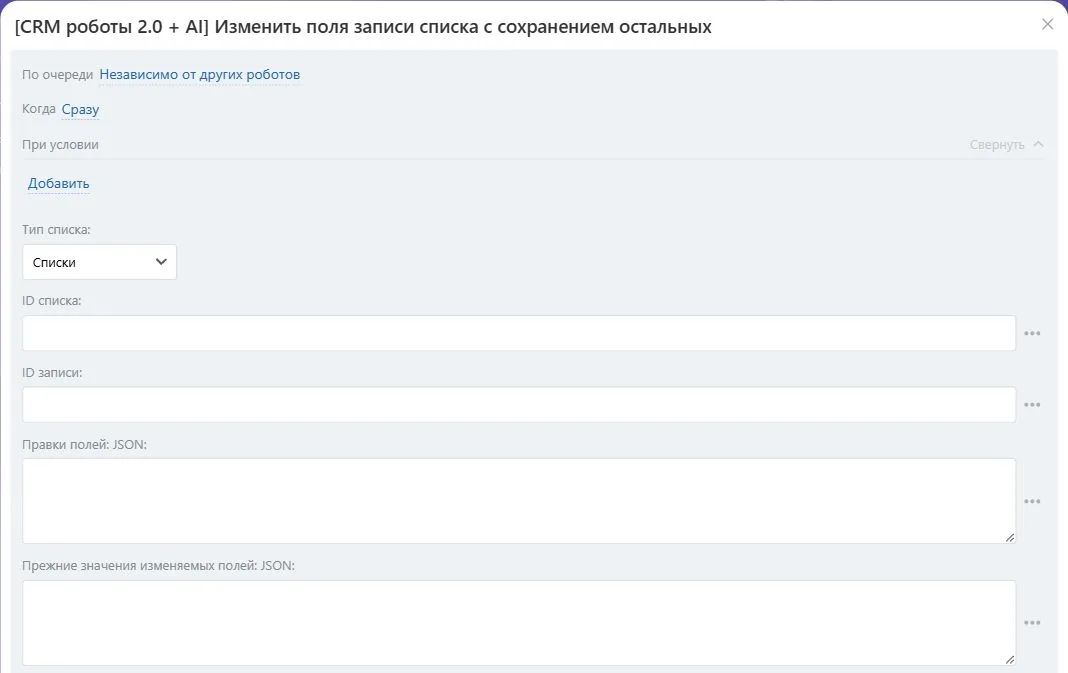This screenshot has width=1068, height=673.
Task: Click inside the «Правки полей: JSON» textarea
Action: pyautogui.click(x=519, y=501)
